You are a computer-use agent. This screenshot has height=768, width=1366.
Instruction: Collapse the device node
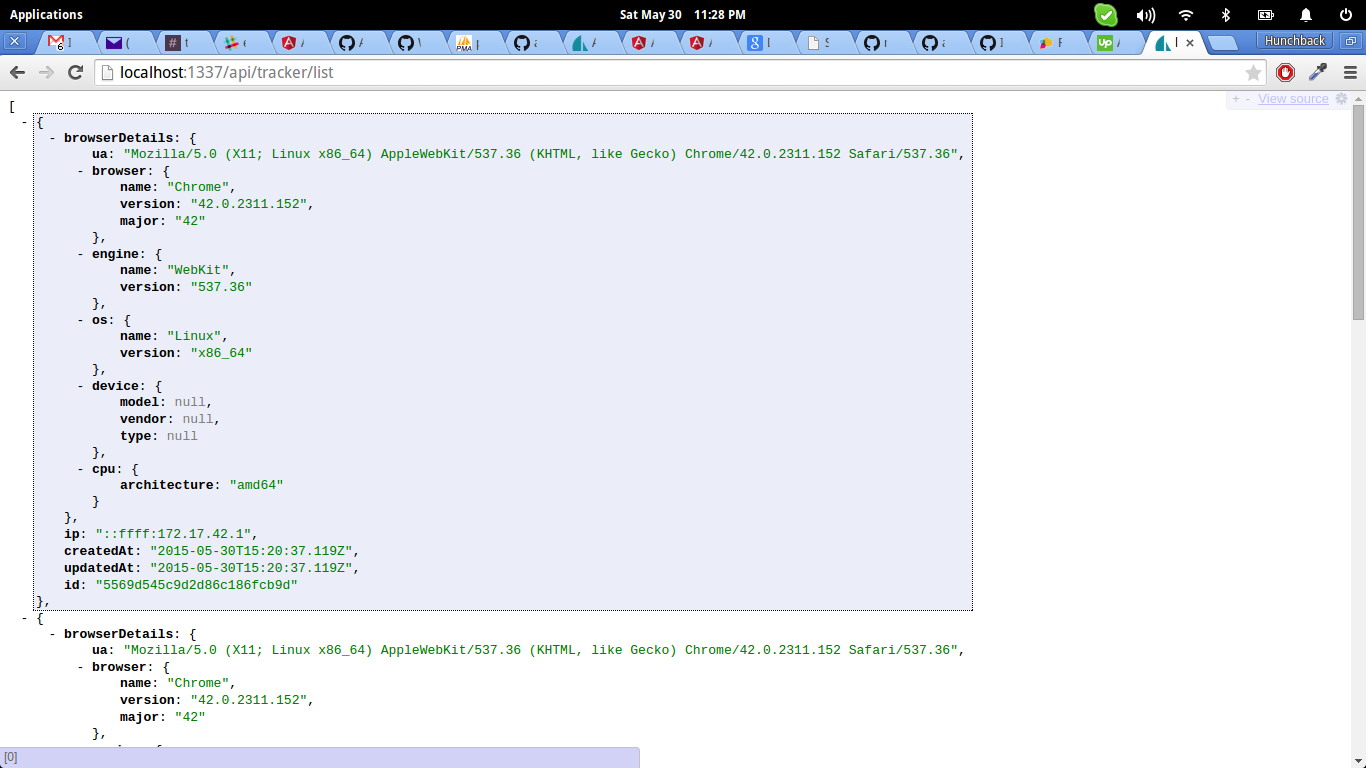coord(81,387)
